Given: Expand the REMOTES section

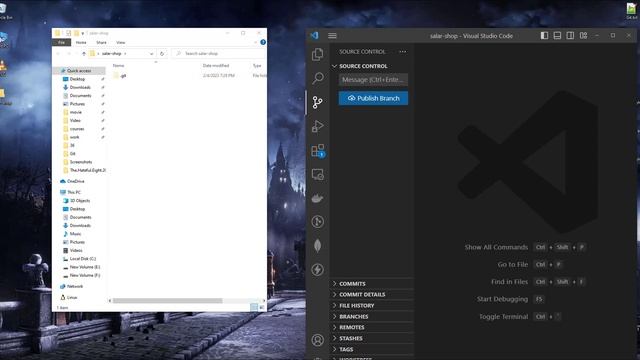Looking at the screenshot, I should click(x=371, y=327).
